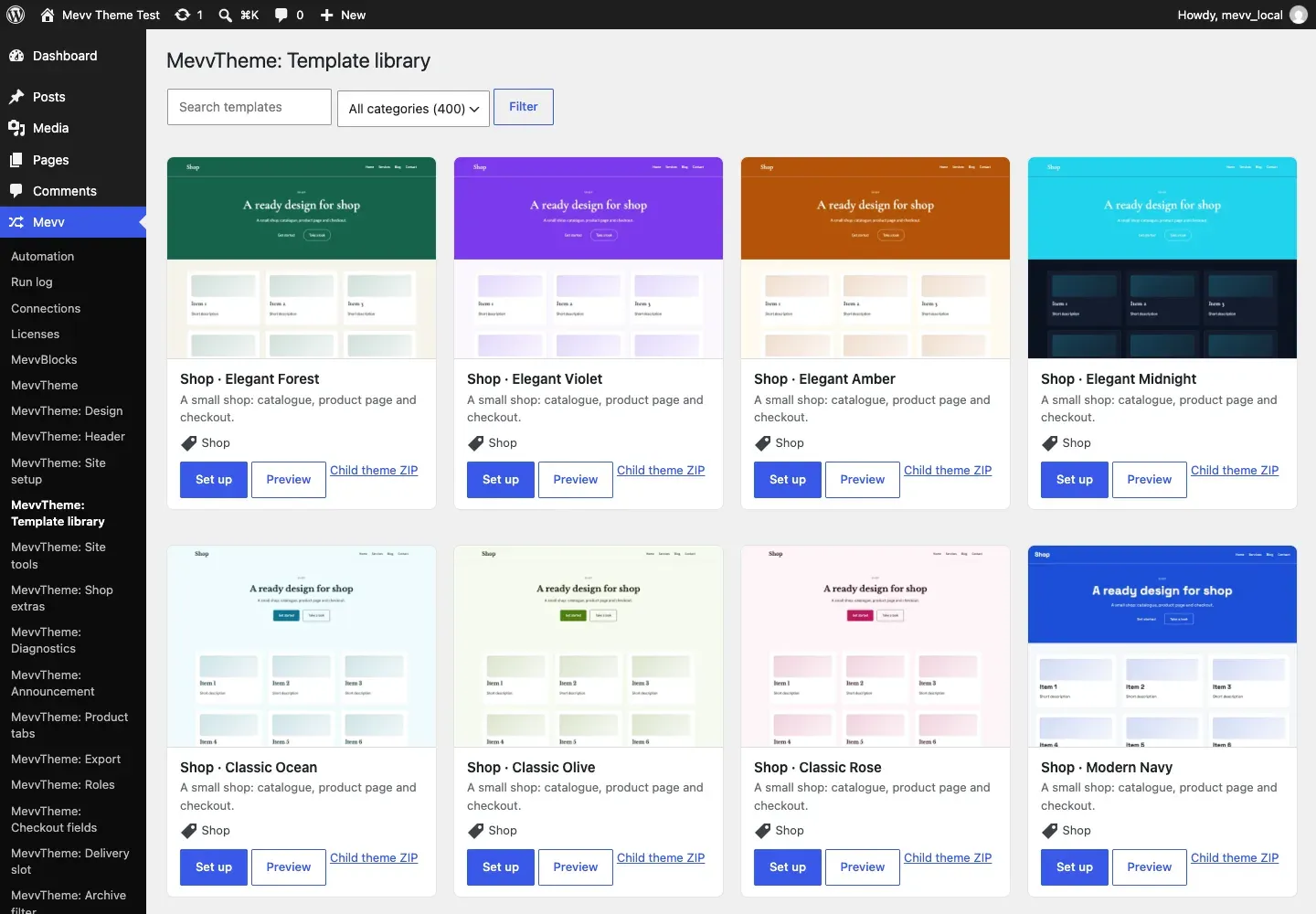Go to MevvTheme: Design submenu
This screenshot has width=1316, height=914.
(67, 411)
